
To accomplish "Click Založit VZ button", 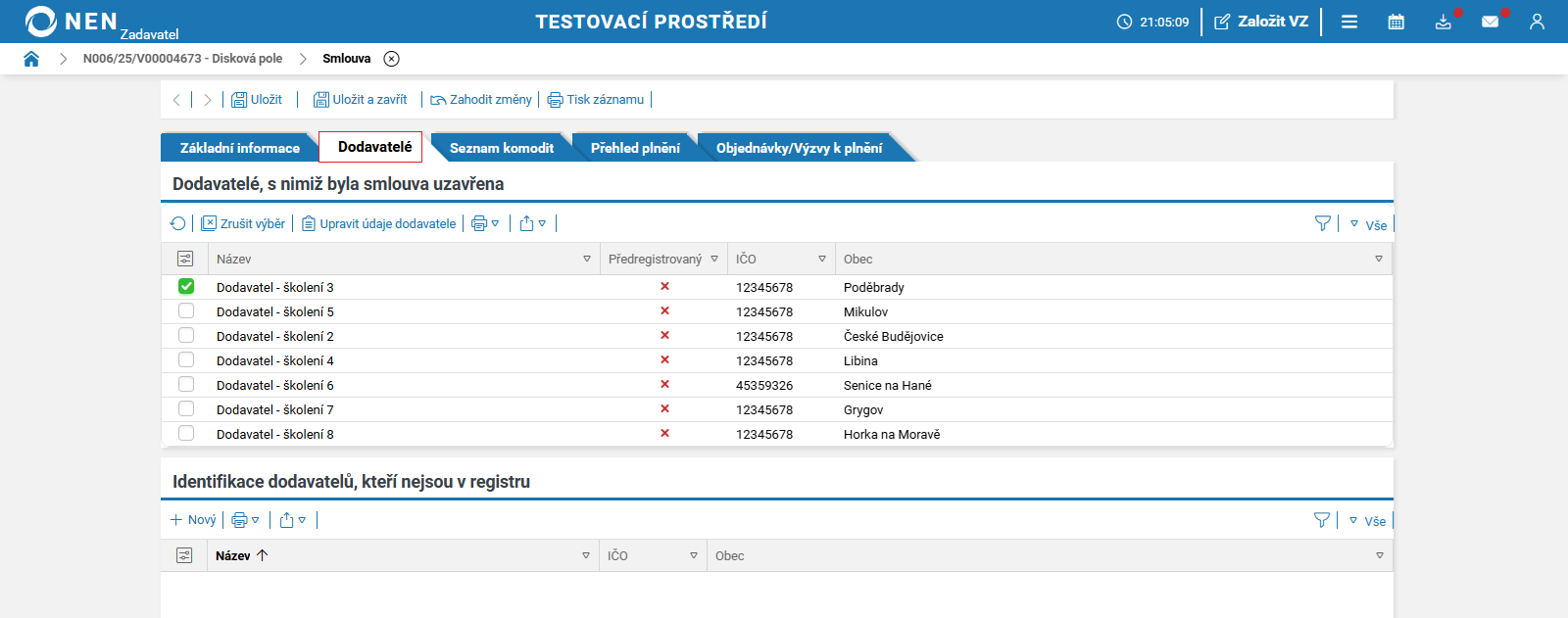I will click(1261, 22).
